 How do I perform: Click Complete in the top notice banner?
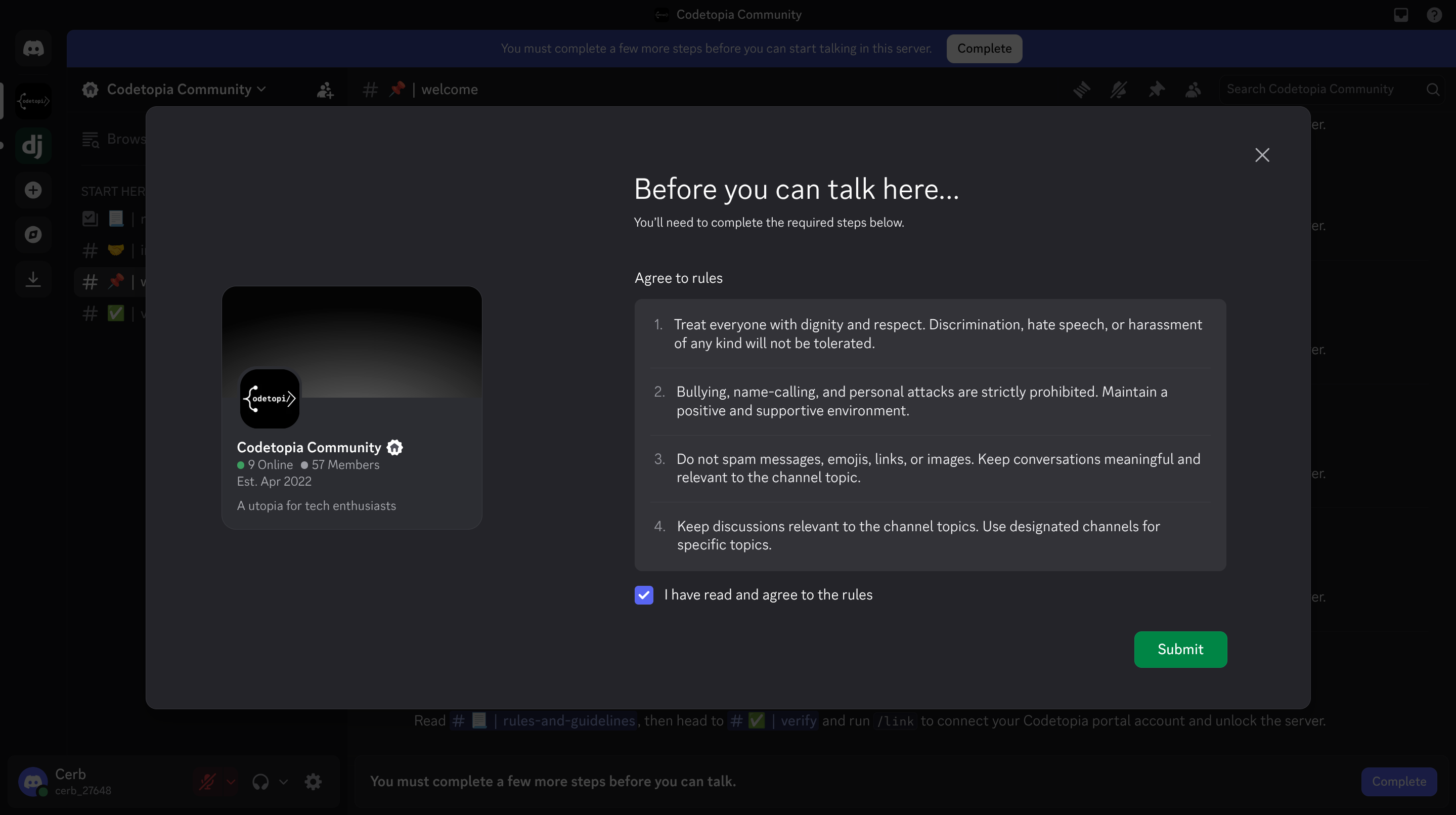click(x=984, y=49)
